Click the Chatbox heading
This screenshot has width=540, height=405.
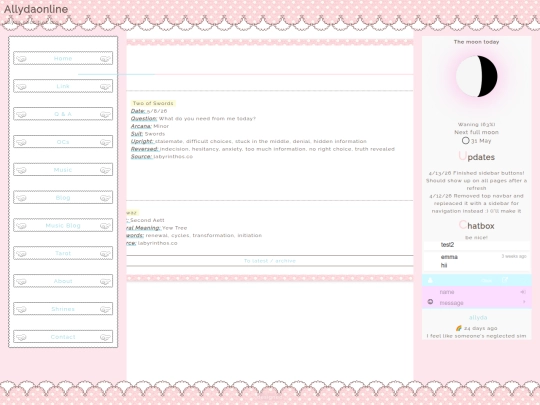[476, 226]
